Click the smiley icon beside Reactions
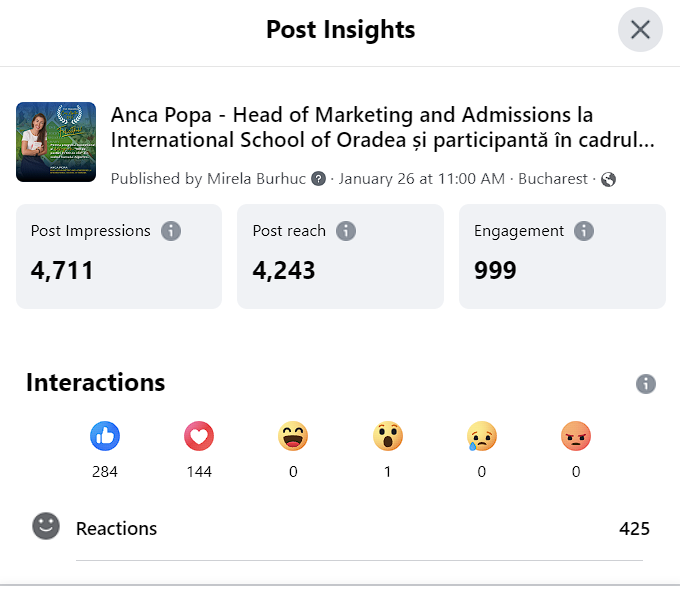The width and height of the screenshot is (680, 597). pyautogui.click(x=46, y=526)
